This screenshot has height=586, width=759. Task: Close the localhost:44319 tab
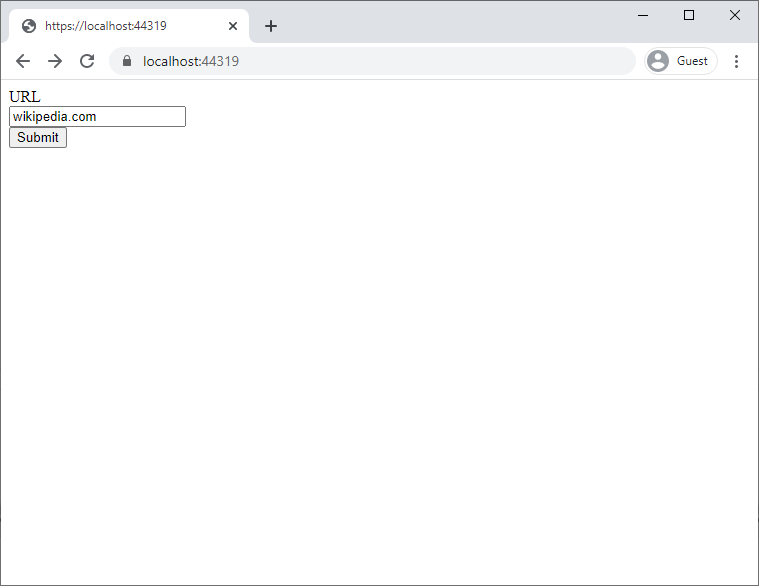233,26
